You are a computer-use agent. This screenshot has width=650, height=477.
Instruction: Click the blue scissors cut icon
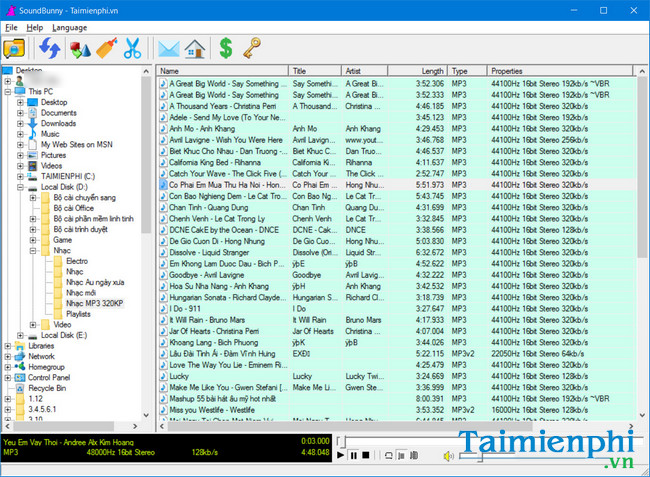pos(133,48)
